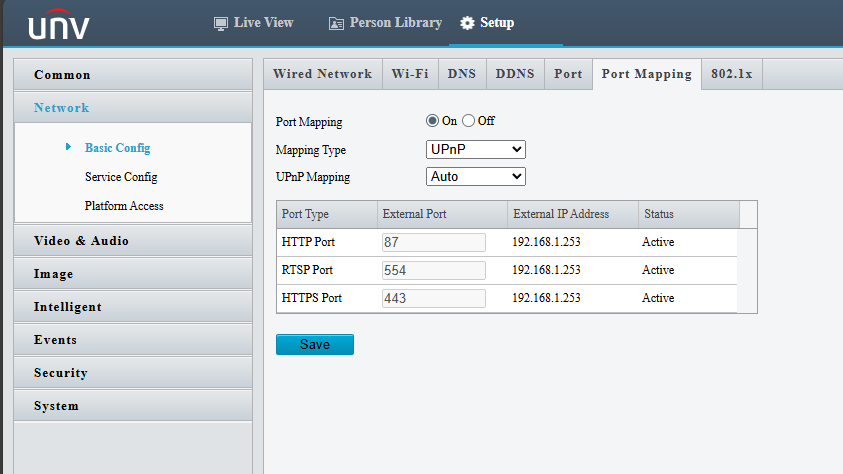The width and height of the screenshot is (843, 474).
Task: Click the HTTP external port field
Action: pos(434,242)
